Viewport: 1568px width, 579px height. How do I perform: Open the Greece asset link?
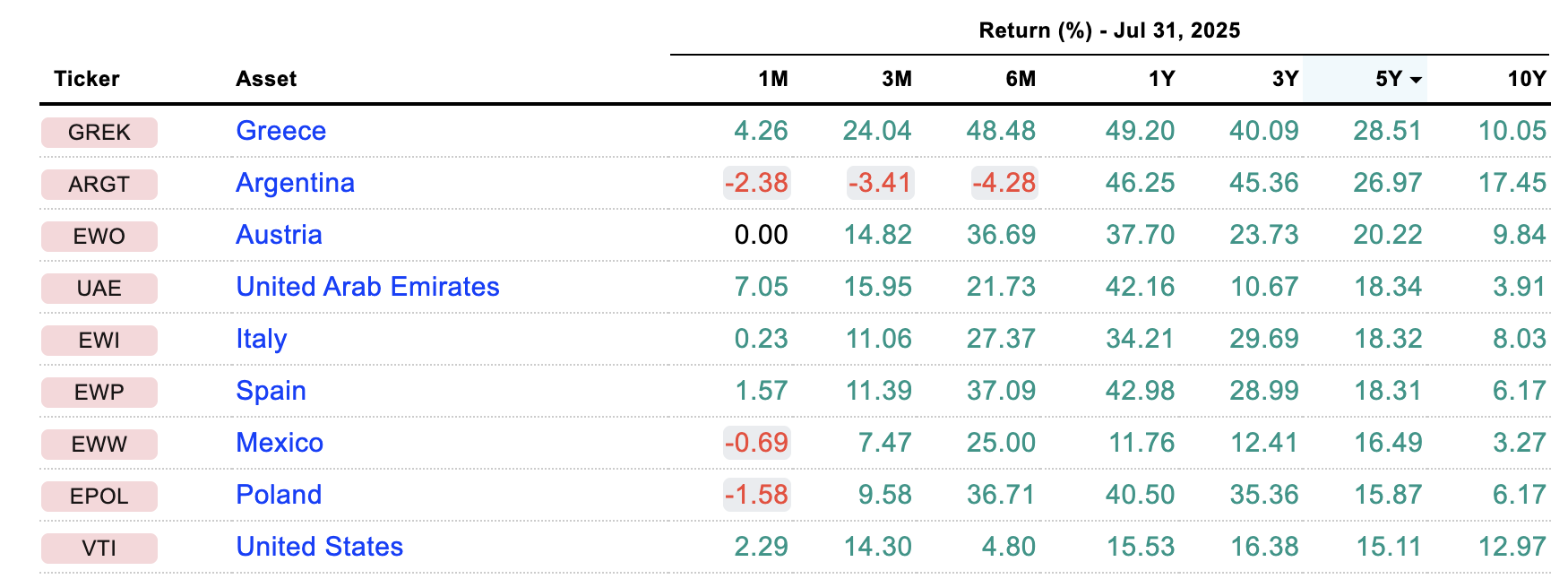click(x=280, y=131)
